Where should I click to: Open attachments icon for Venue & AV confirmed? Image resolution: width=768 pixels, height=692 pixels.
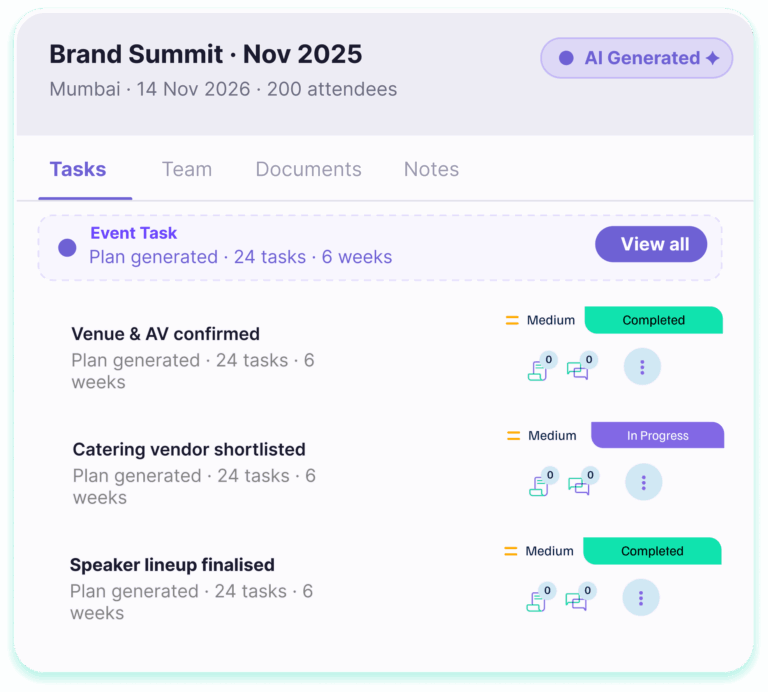click(x=539, y=370)
